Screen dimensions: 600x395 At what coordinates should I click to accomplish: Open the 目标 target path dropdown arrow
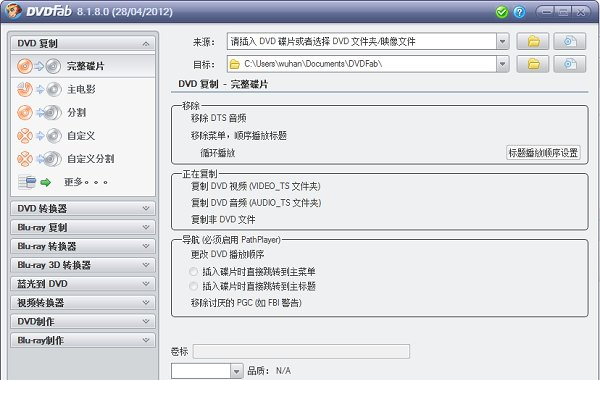click(x=502, y=64)
